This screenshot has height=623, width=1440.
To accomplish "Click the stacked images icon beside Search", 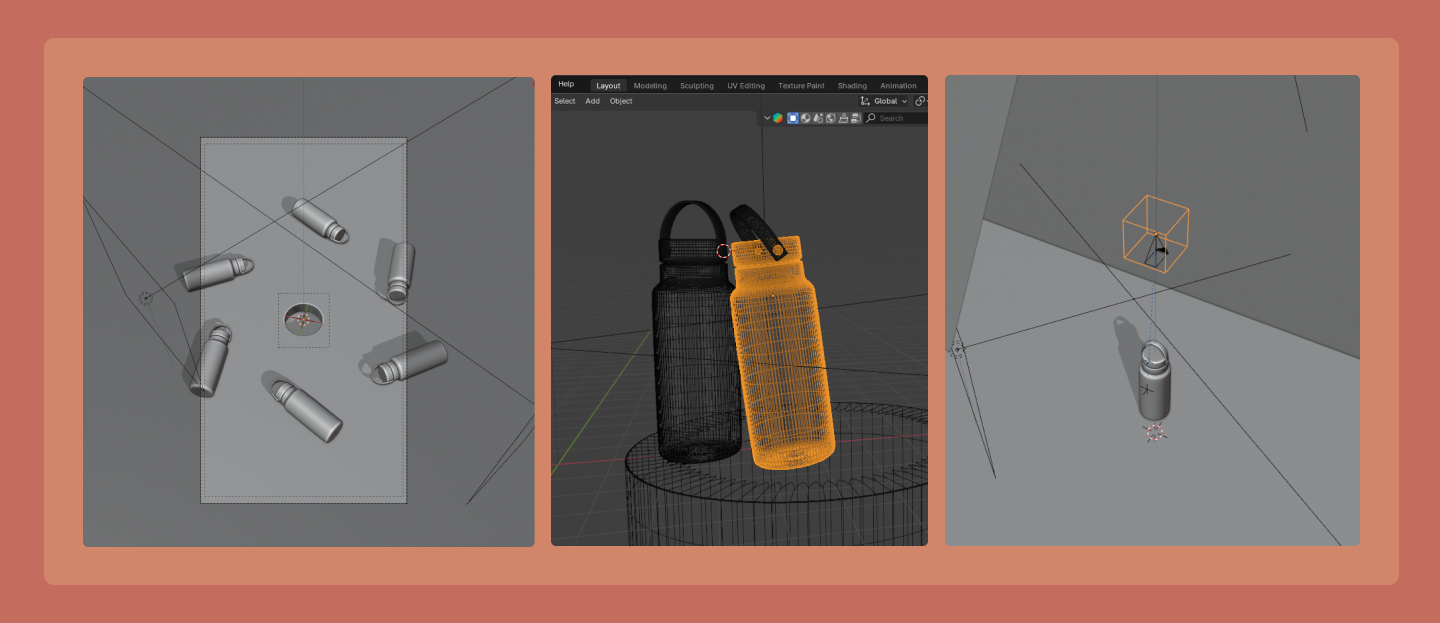I will [855, 118].
